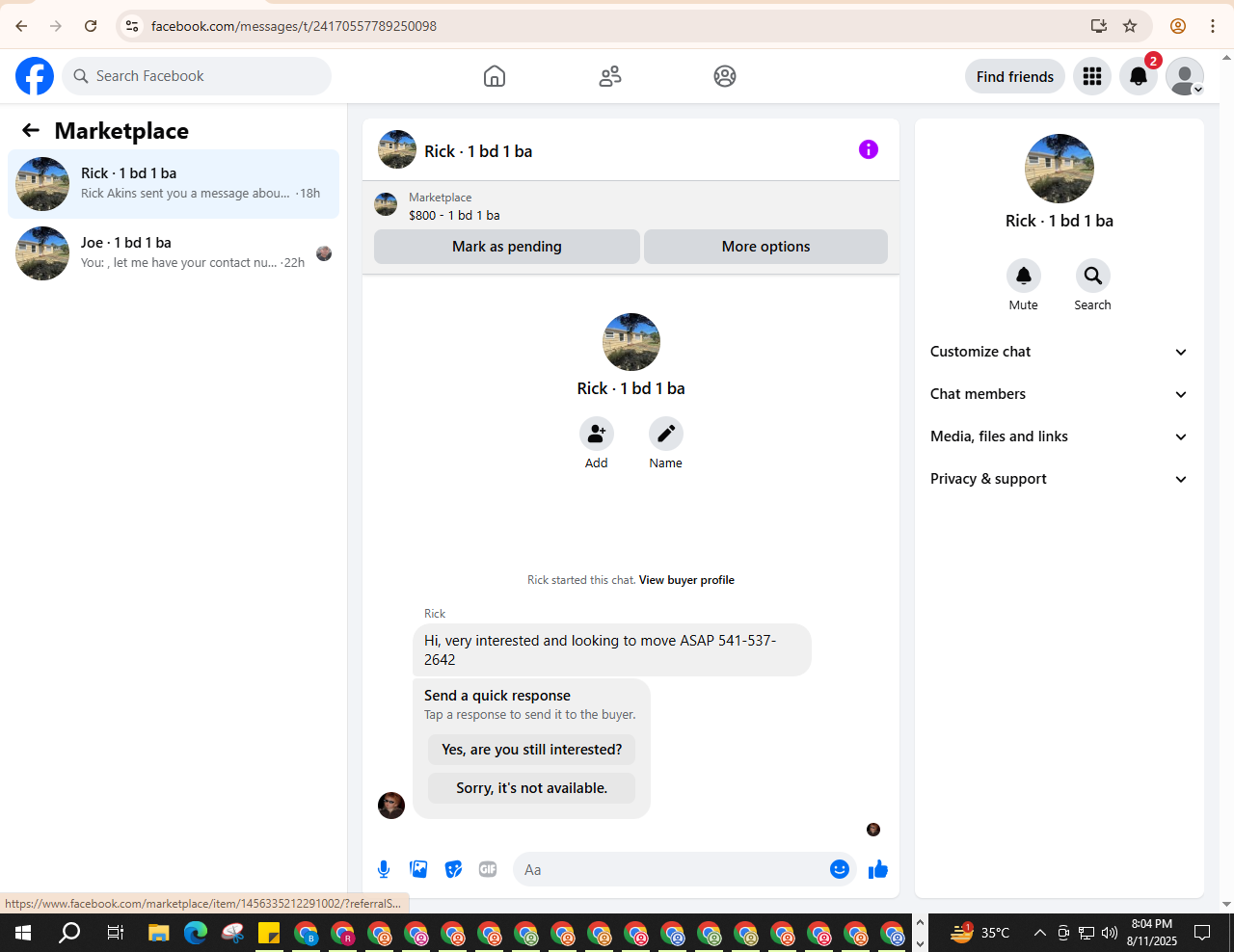Send a voice clip via microphone
Screen dimensions: 1234x952
click(384, 869)
